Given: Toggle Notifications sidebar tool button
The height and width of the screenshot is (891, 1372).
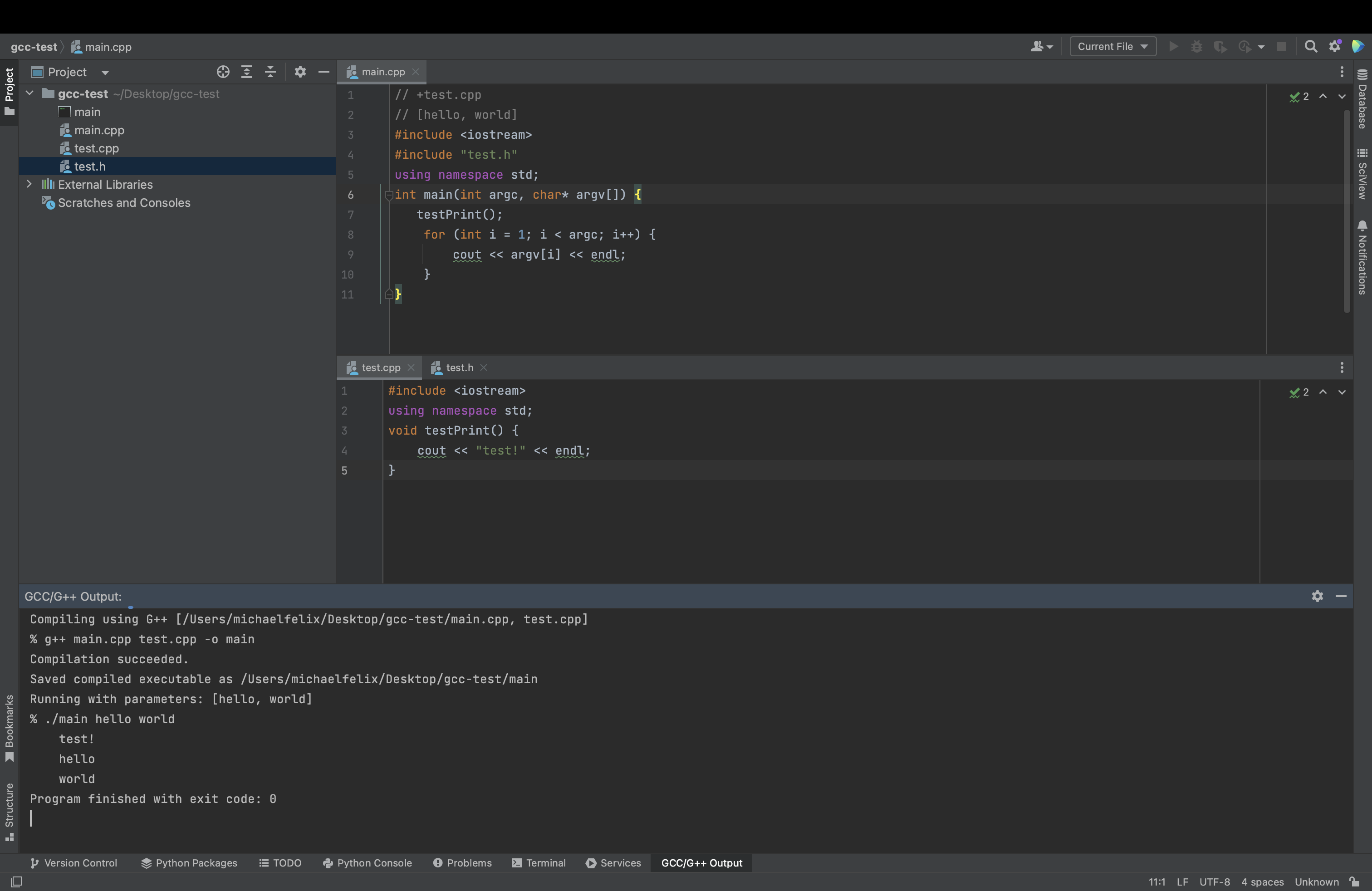Looking at the screenshot, I should coord(1362,258).
